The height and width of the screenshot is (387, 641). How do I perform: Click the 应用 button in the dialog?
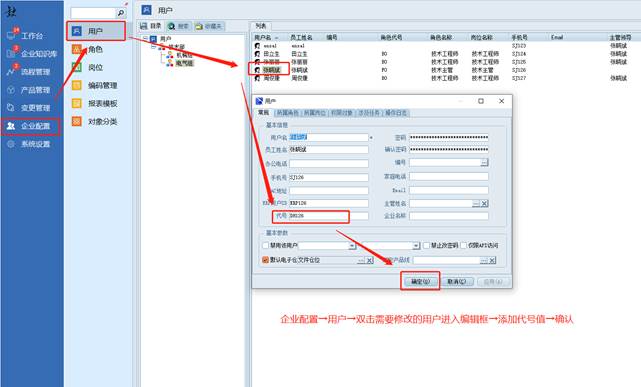[x=493, y=282]
